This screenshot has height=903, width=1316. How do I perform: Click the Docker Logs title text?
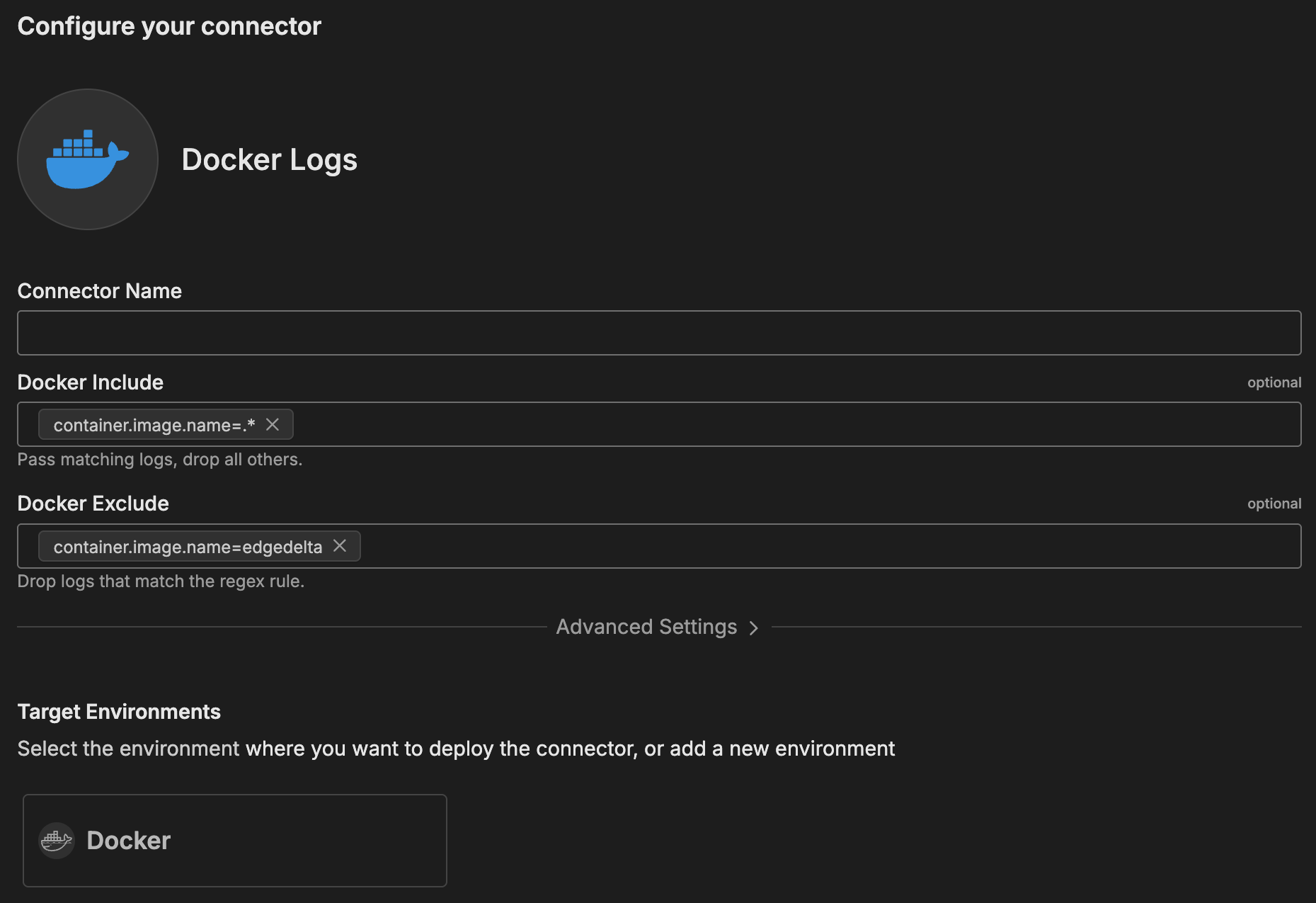[x=269, y=160]
